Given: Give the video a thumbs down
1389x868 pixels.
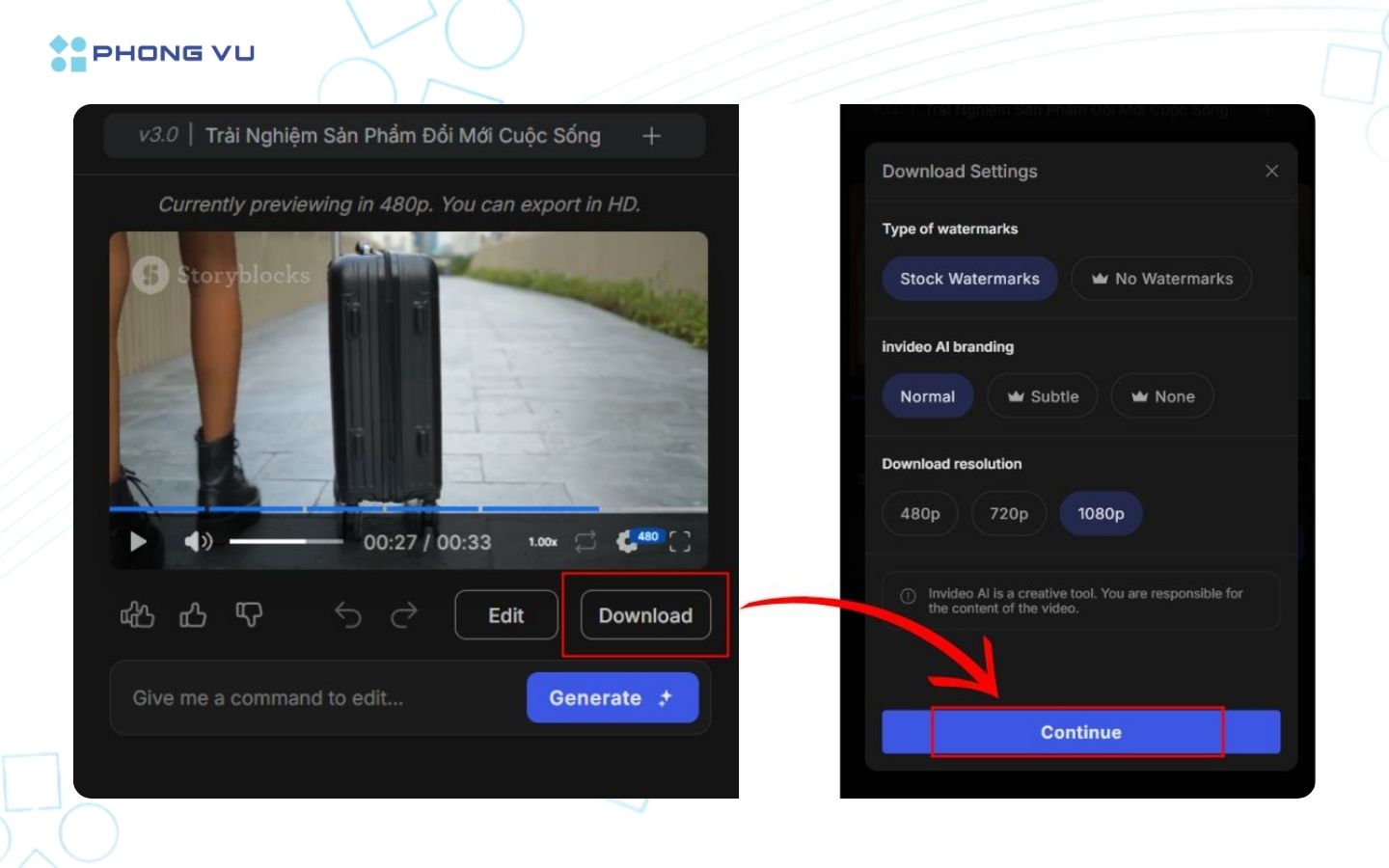Looking at the screenshot, I should click(x=248, y=614).
